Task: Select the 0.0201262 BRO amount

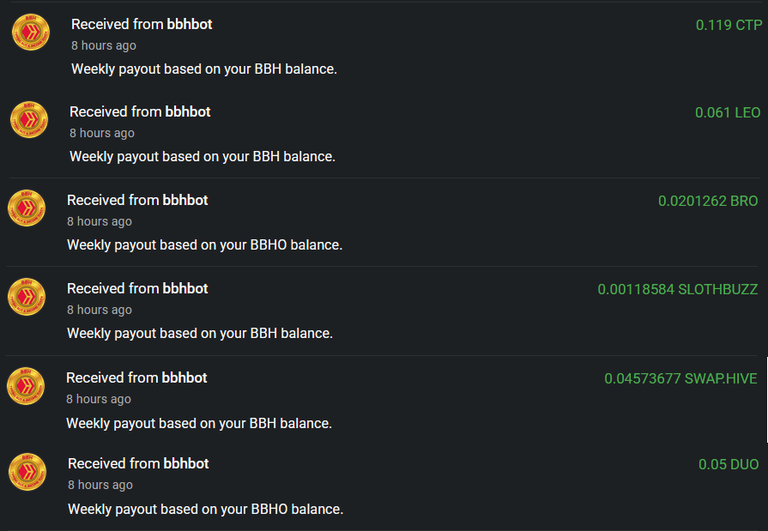Action: pos(708,201)
